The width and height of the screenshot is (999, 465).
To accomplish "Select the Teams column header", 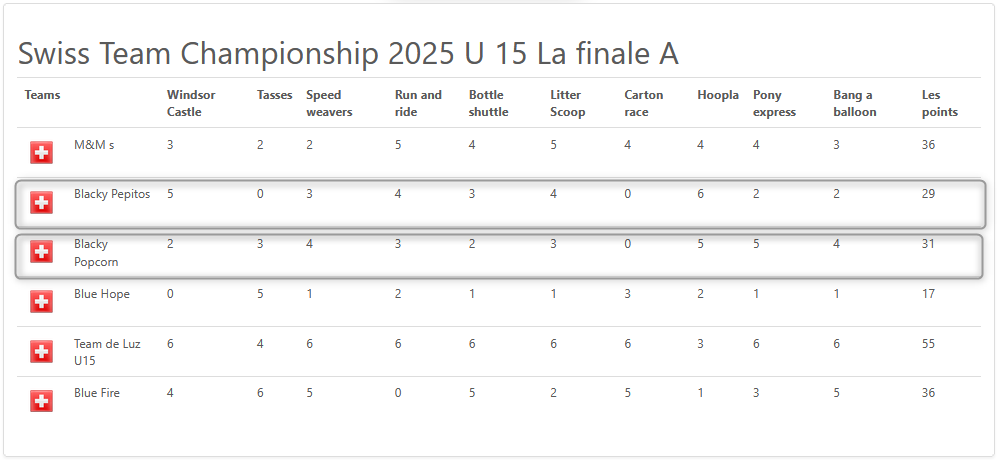I will click(x=43, y=95).
